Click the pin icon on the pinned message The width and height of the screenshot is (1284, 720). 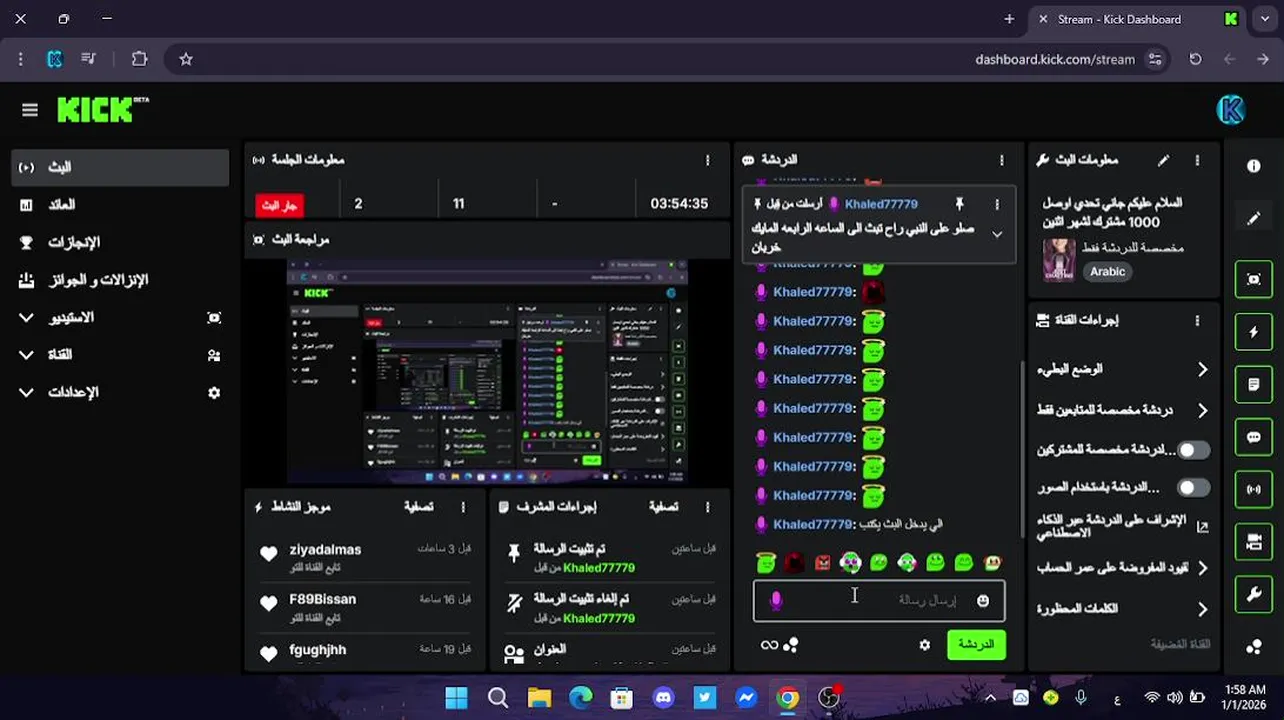pyautogui.click(x=959, y=204)
